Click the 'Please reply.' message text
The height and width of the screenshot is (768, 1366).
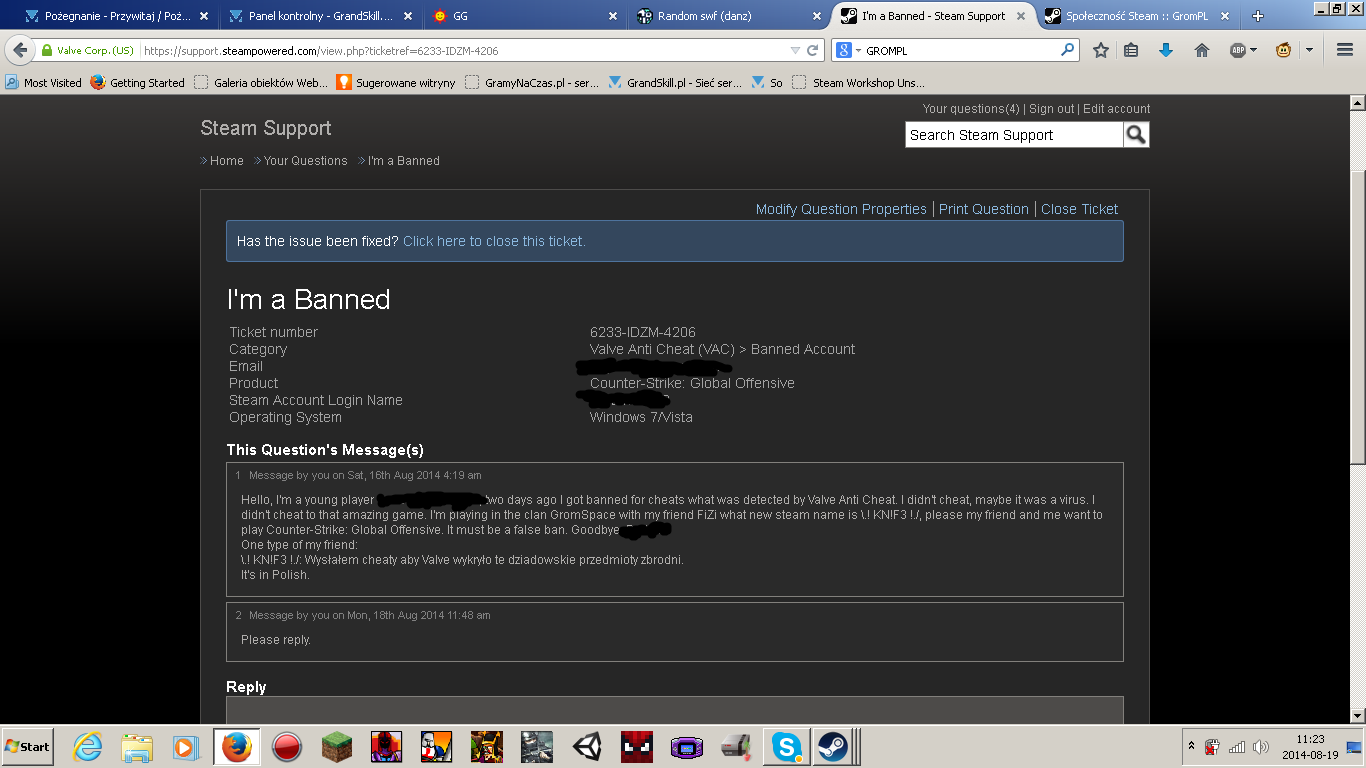pyautogui.click(x=276, y=640)
